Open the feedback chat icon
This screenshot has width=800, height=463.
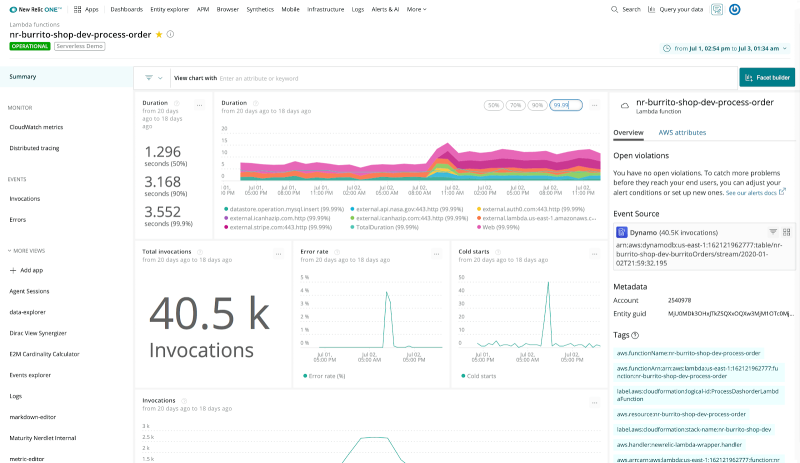click(717, 9)
